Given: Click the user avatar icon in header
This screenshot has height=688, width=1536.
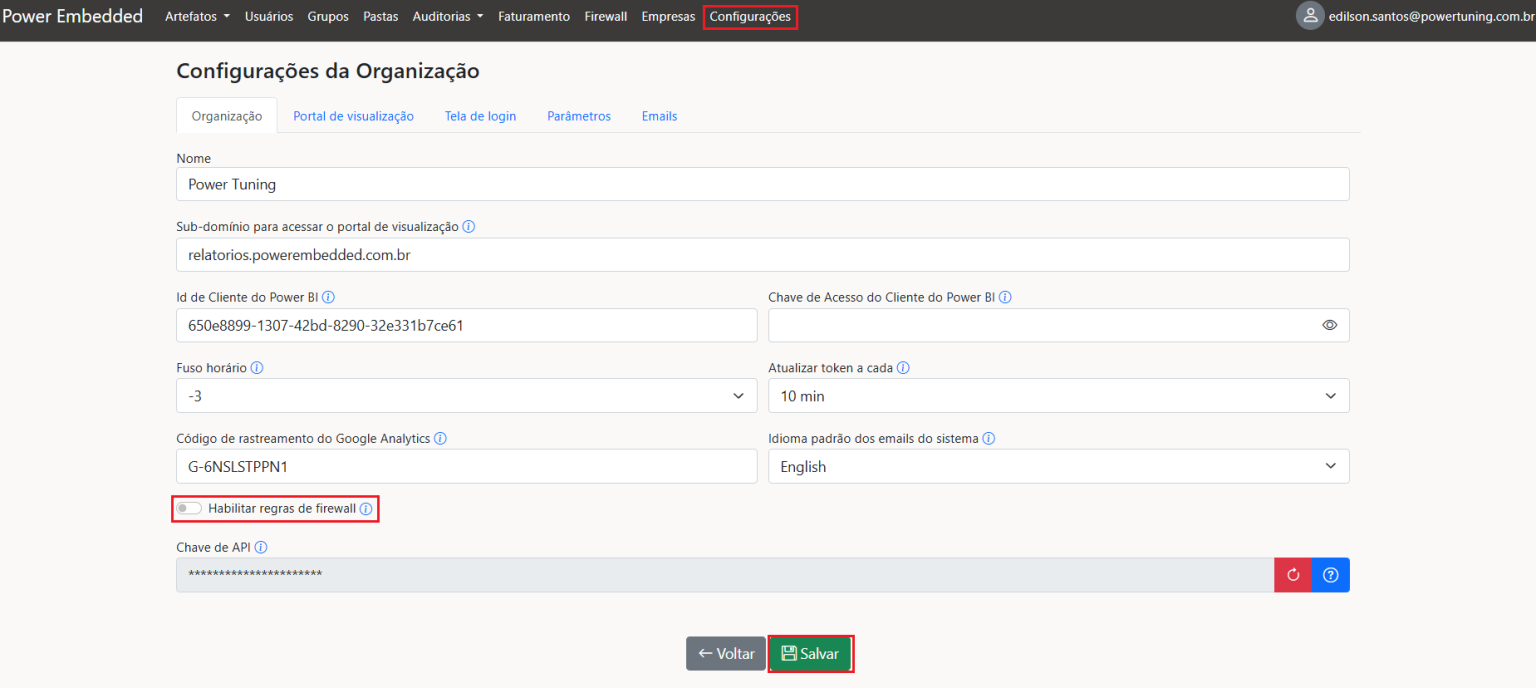Looking at the screenshot, I should coord(1309,16).
